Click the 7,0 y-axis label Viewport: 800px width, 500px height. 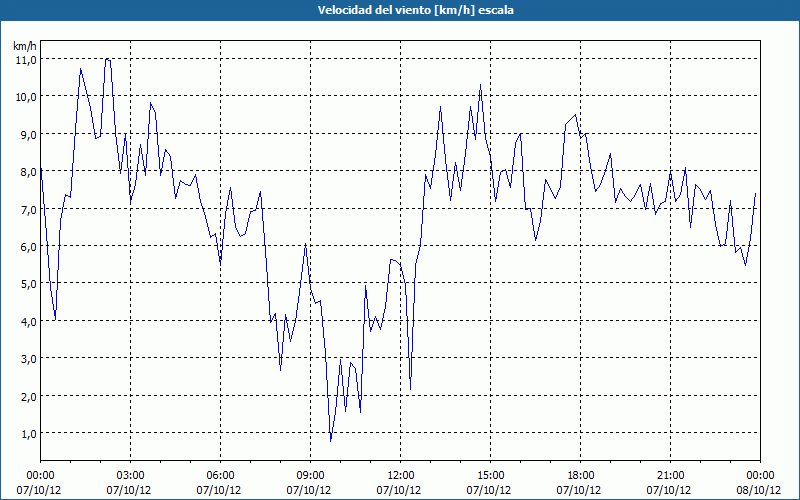[28, 210]
